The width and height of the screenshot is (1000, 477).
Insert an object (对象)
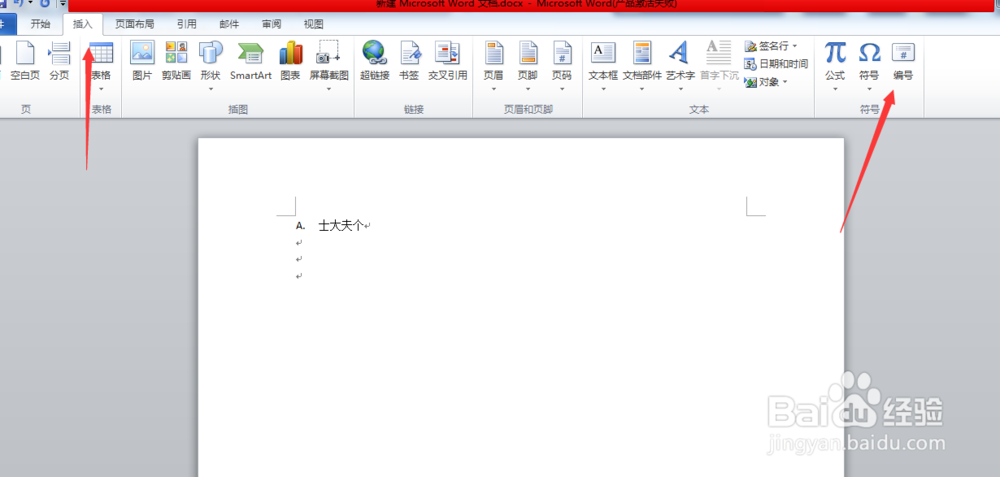click(x=765, y=82)
